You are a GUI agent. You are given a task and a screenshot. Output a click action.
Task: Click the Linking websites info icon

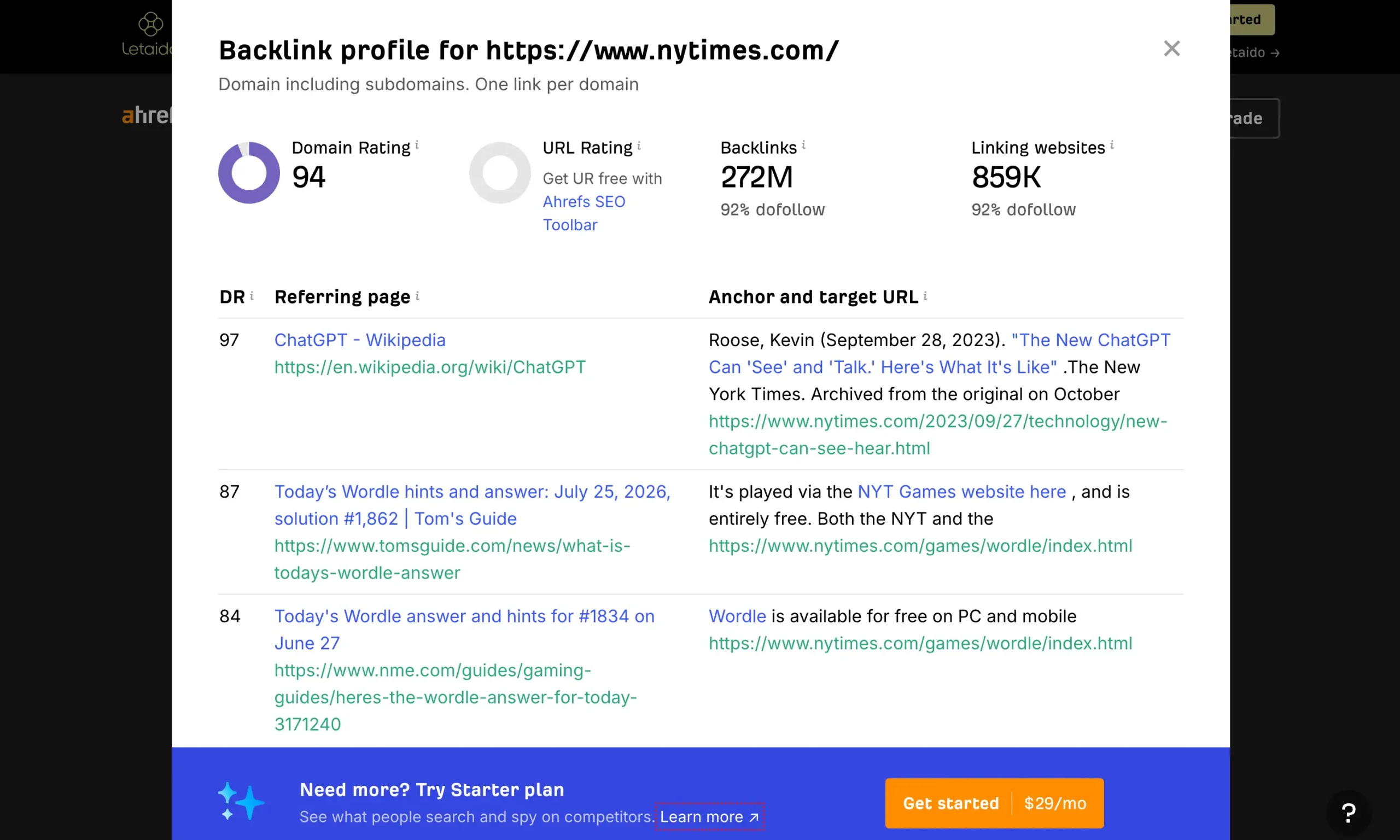pyautogui.click(x=1112, y=145)
